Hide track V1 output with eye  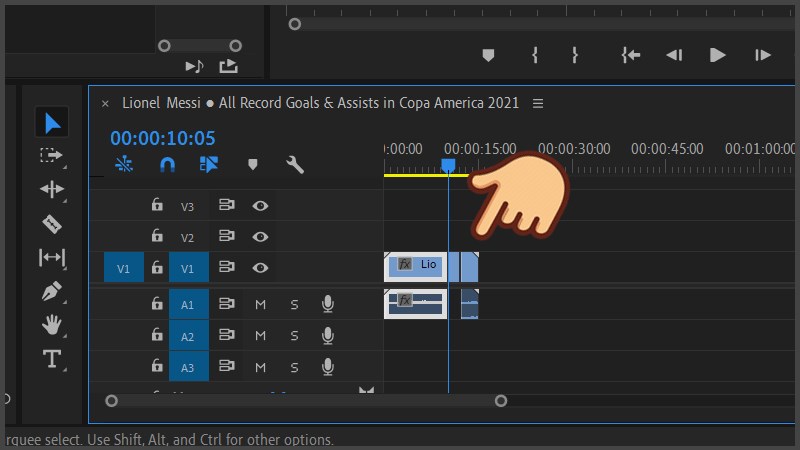click(260, 268)
